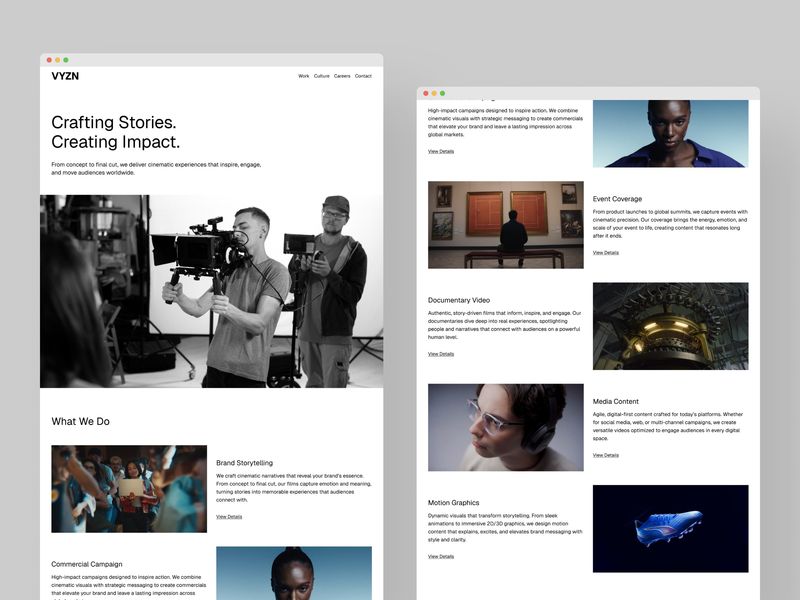Click View Details under Brand Storytelling
The height and width of the screenshot is (600, 800).
[229, 517]
